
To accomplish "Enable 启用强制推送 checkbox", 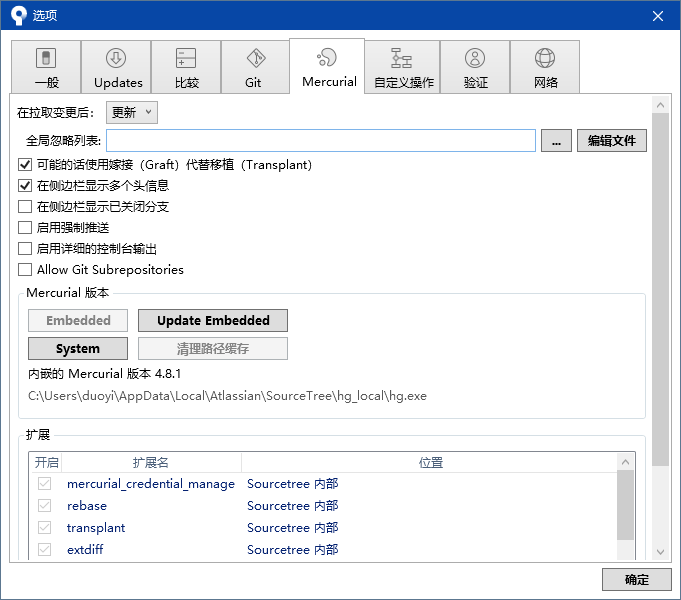I will pos(25,228).
